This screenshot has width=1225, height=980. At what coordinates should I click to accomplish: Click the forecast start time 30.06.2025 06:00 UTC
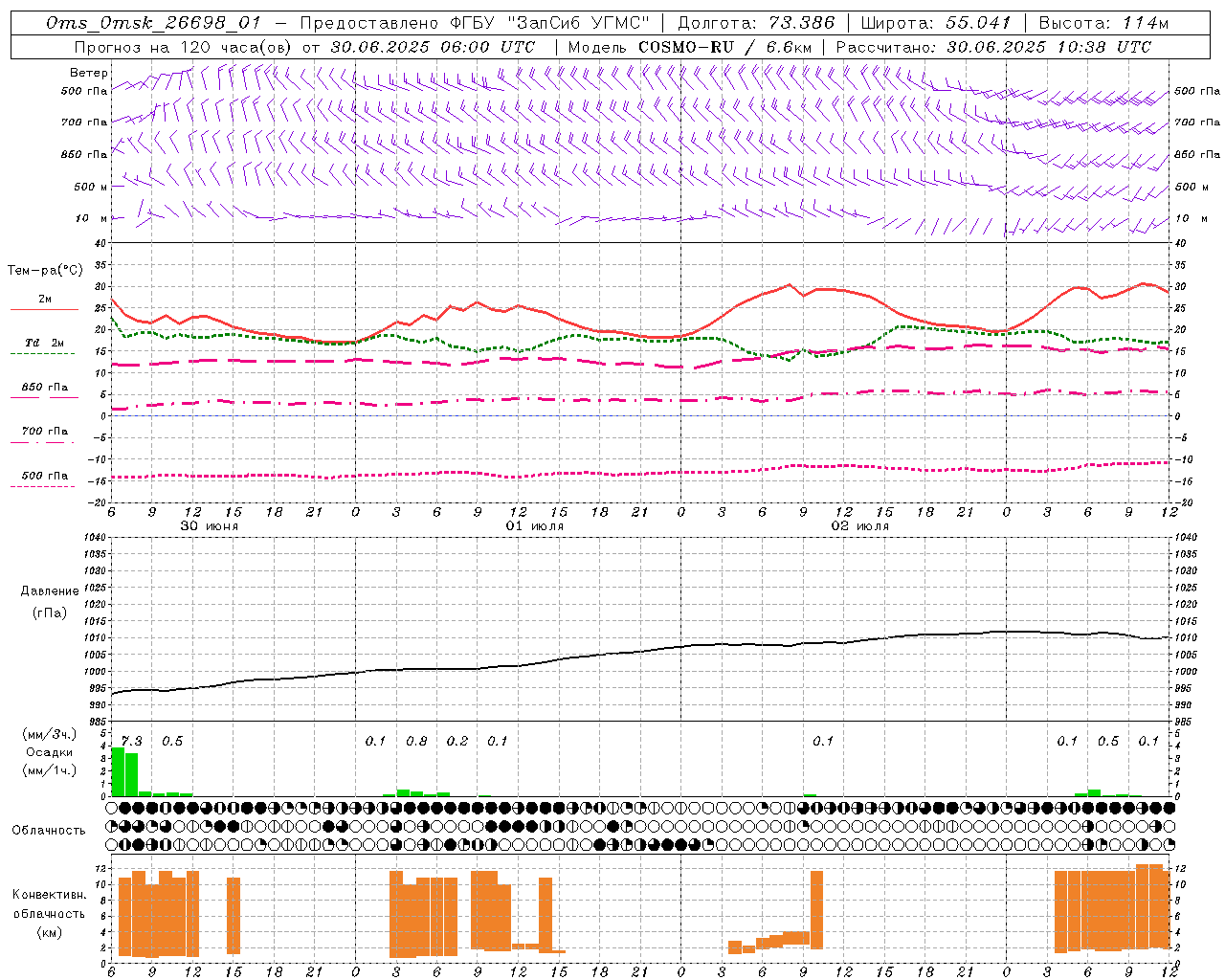[x=433, y=47]
